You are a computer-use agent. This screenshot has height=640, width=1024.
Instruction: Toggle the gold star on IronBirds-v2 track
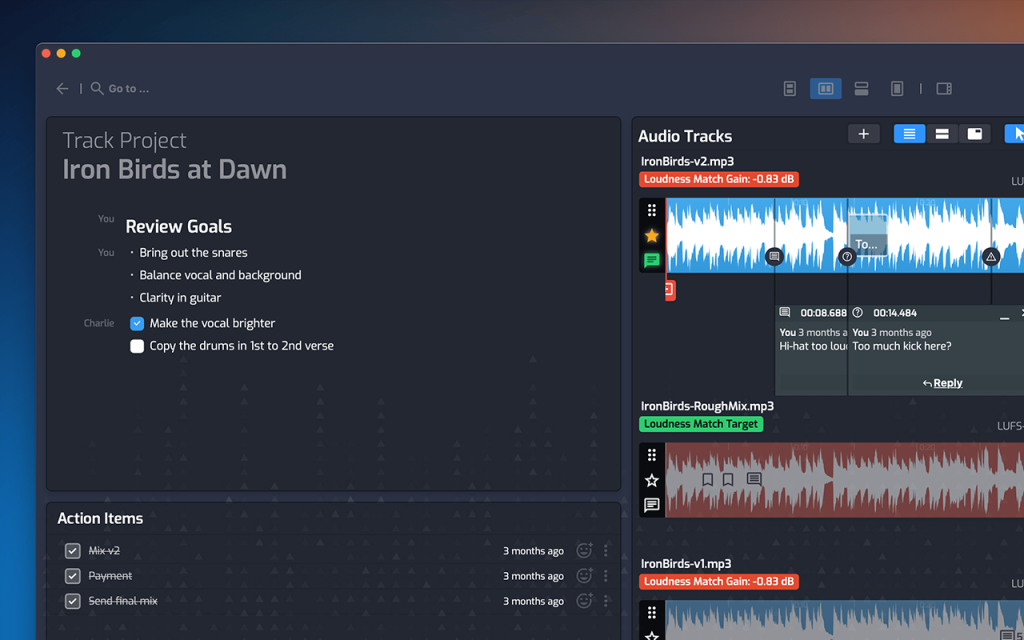[x=652, y=236]
